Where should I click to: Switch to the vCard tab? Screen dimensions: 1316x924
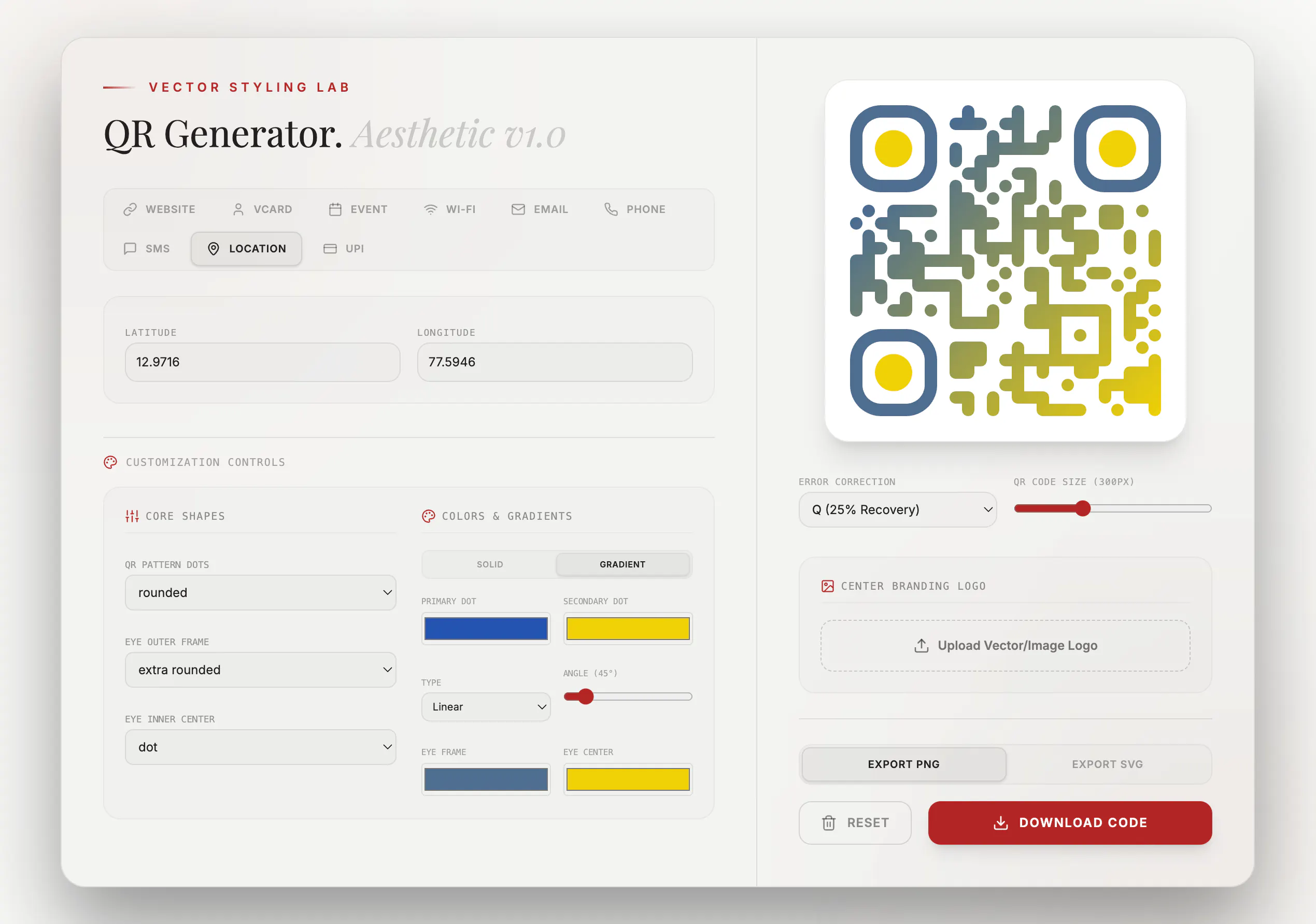[262, 209]
